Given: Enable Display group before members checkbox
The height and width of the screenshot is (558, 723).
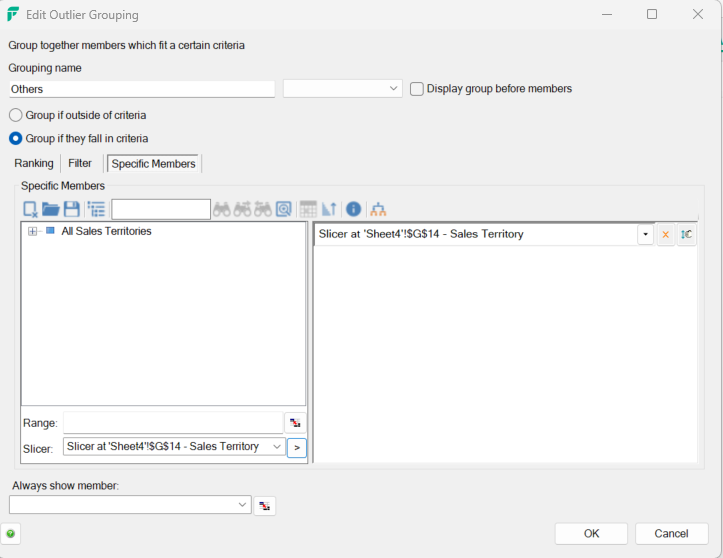Looking at the screenshot, I should pos(417,89).
